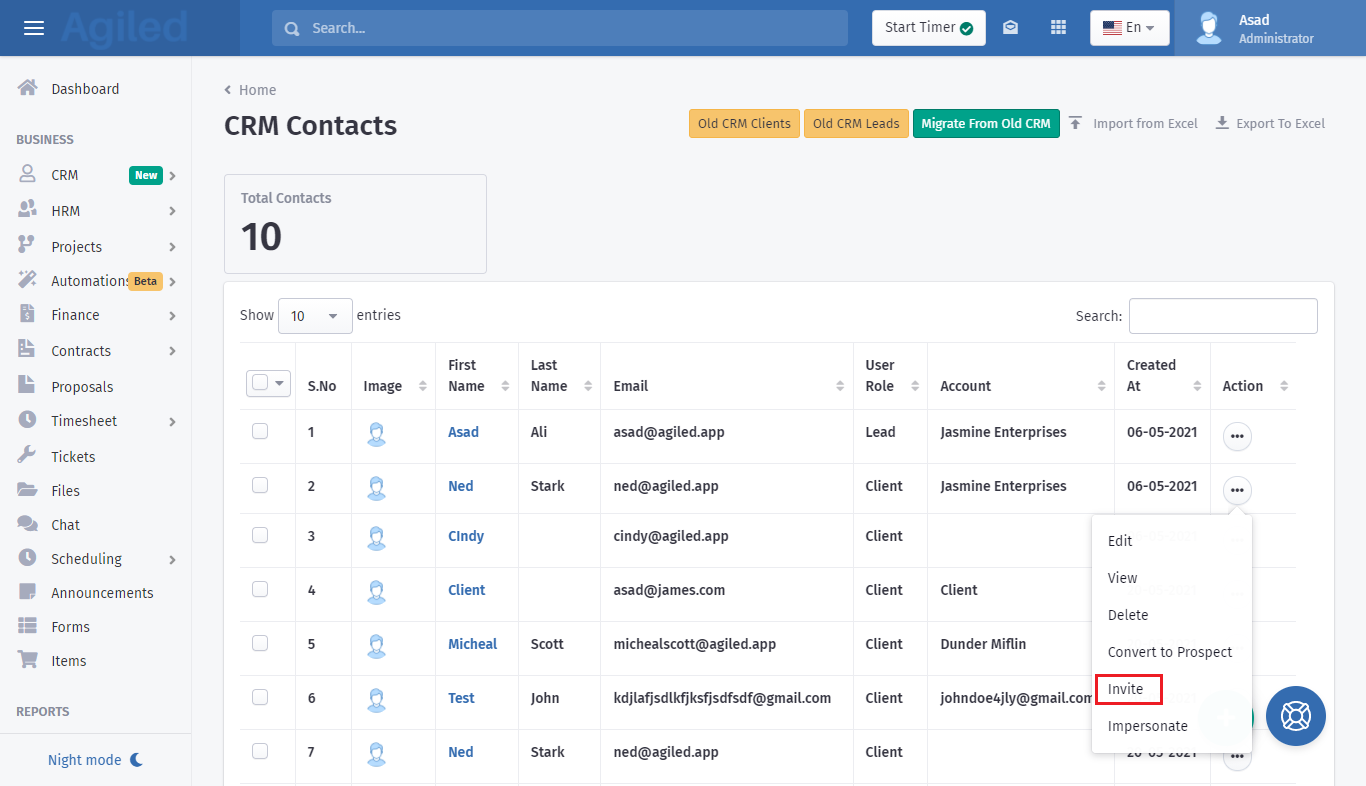This screenshot has width=1366, height=786.
Task: Click the Tickets wrench icon in sidebar
Action: (28, 456)
